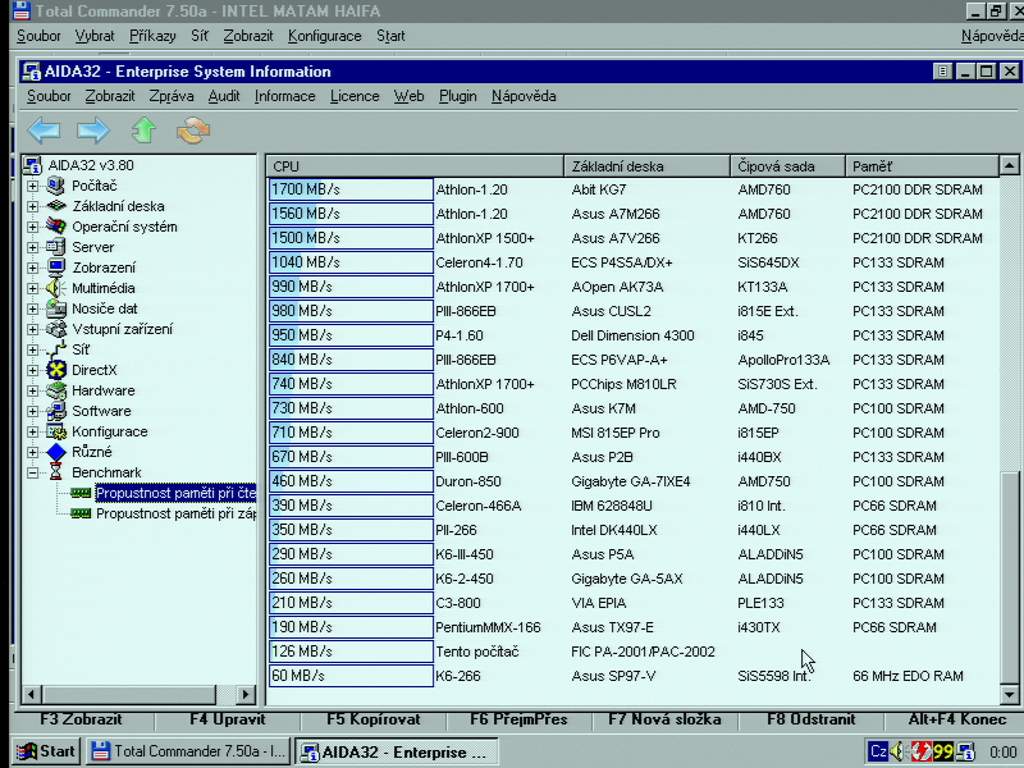Click the 60 MB/s K6-266 bar
1024x768 pixels.
coord(351,675)
